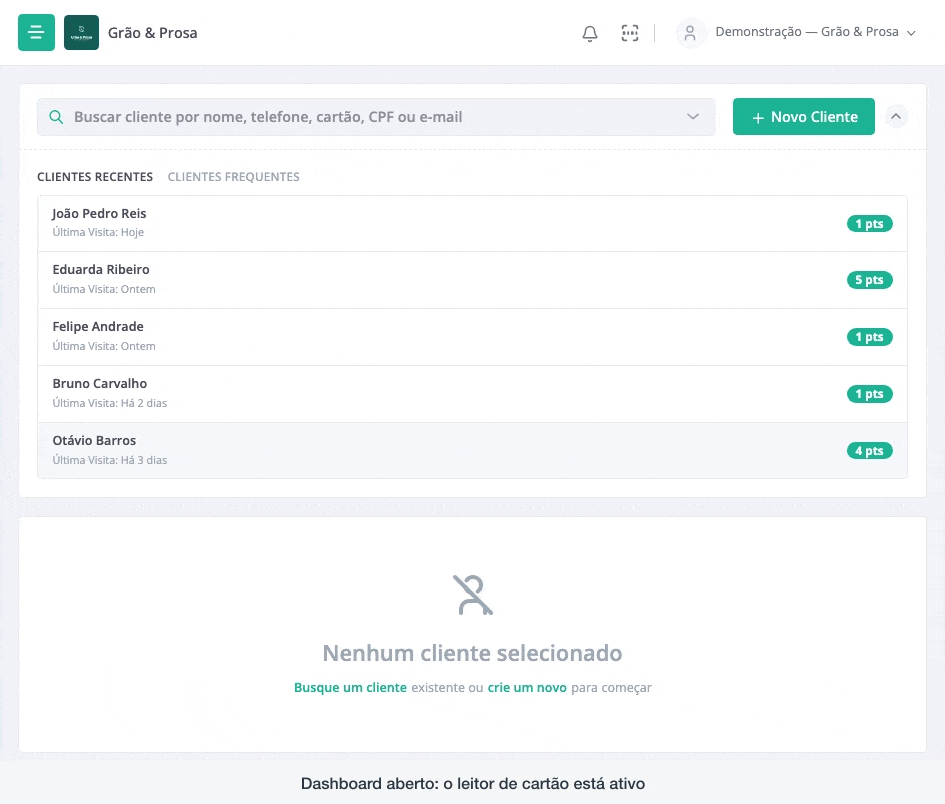Click the Última Visita: Hoje text
Viewport: 945px width, 804px height.
click(x=98, y=232)
